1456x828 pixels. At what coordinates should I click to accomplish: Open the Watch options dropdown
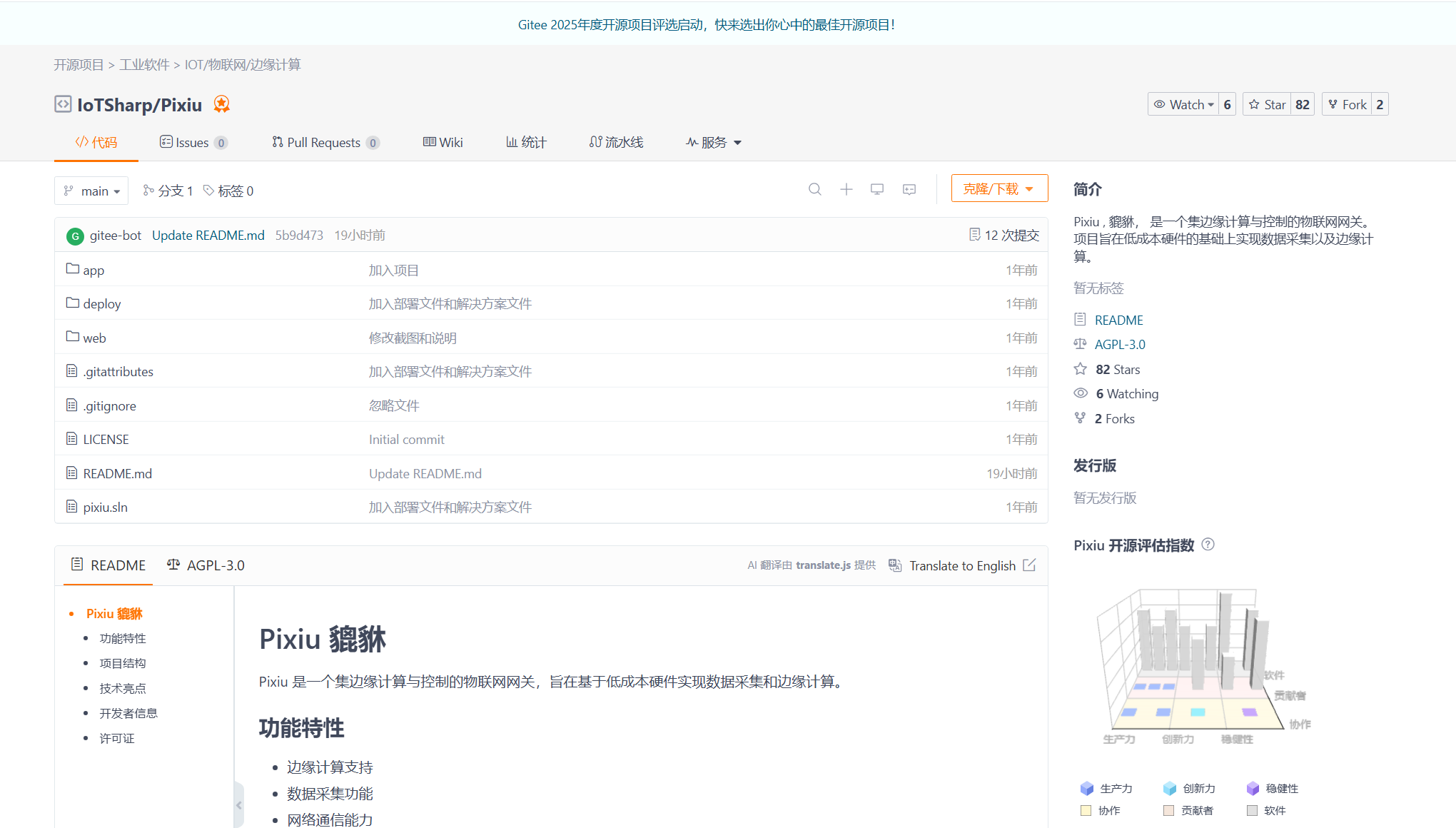tap(1184, 103)
